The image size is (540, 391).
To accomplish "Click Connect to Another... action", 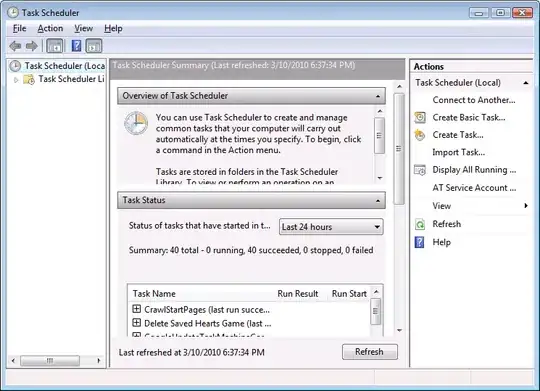I will point(474,100).
